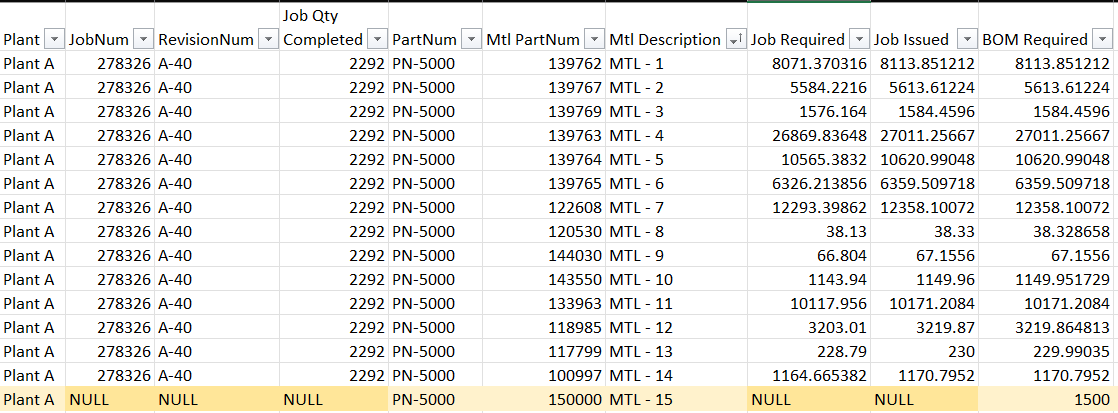The image size is (1118, 413).
Task: Expand the RevisionNum filter arrow
Action: pos(268,40)
